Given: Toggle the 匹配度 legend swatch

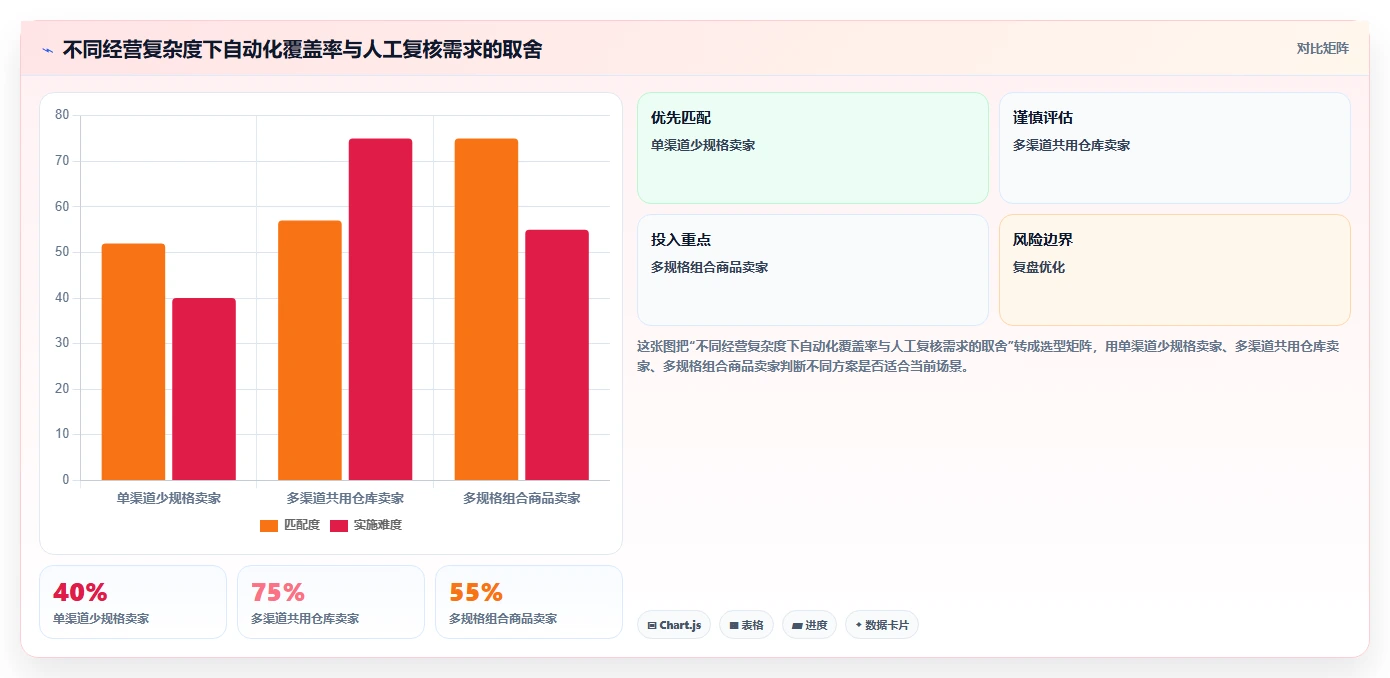Looking at the screenshot, I should pyautogui.click(x=269, y=525).
